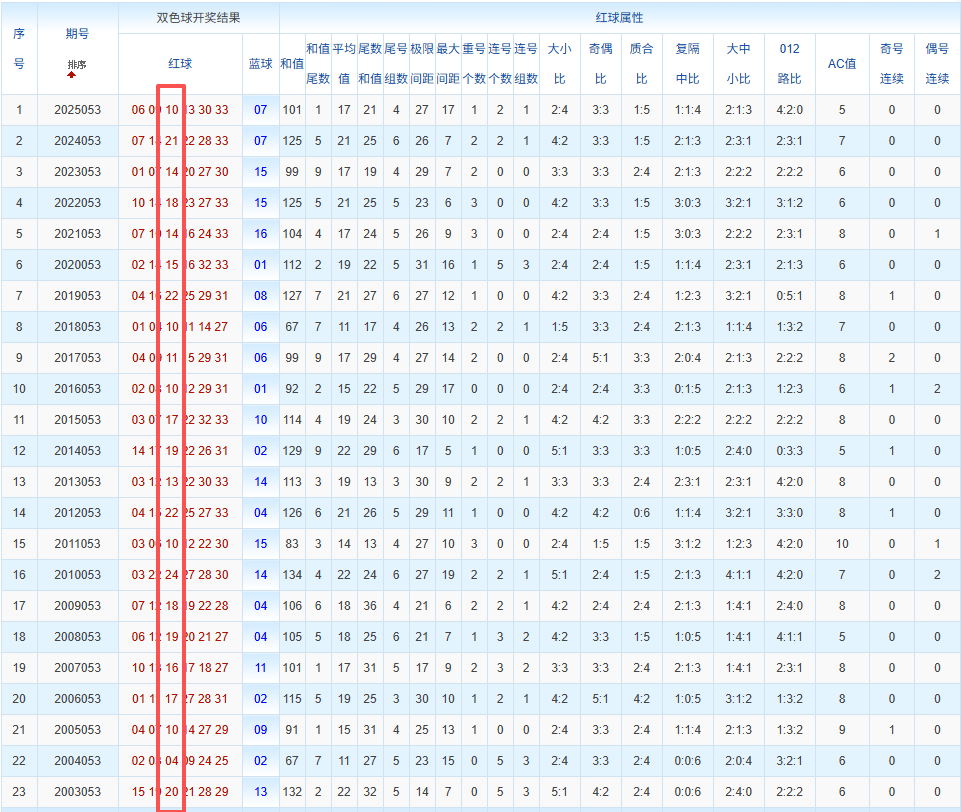Click the 质合比 column header
The width and height of the screenshot is (961, 812).
pyautogui.click(x=642, y=64)
